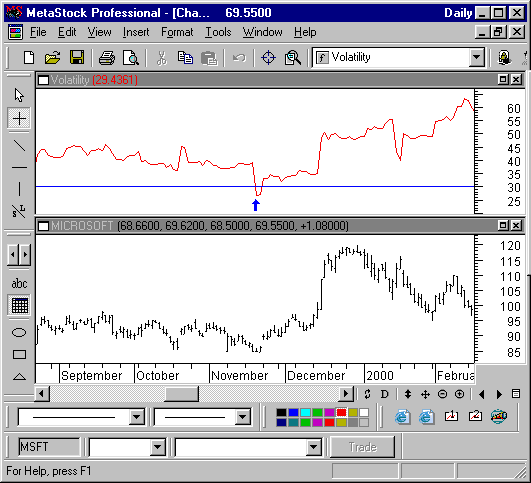Screen dimensions: 531x483
Task: Click the globe chart icon
Action: (x=499, y=417)
